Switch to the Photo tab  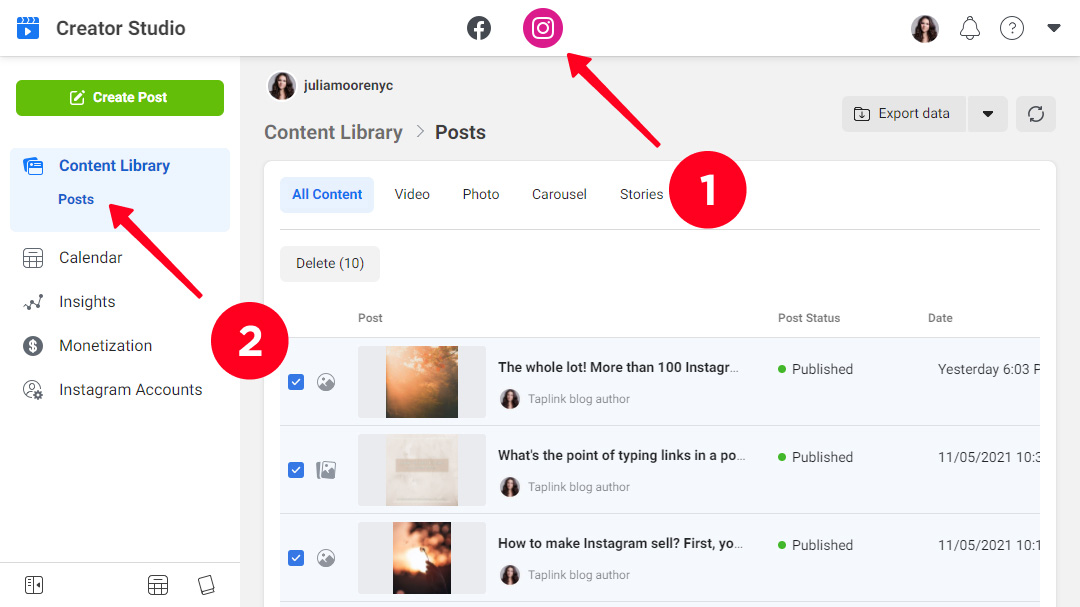[x=481, y=195]
